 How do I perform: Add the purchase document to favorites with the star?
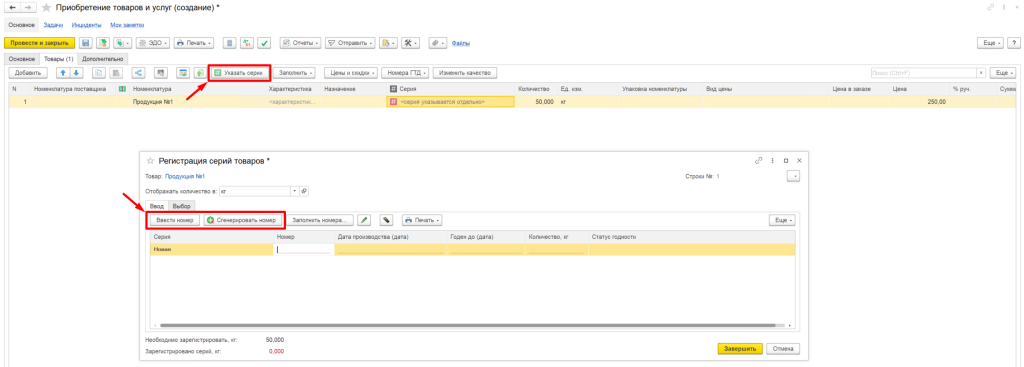(46, 7)
